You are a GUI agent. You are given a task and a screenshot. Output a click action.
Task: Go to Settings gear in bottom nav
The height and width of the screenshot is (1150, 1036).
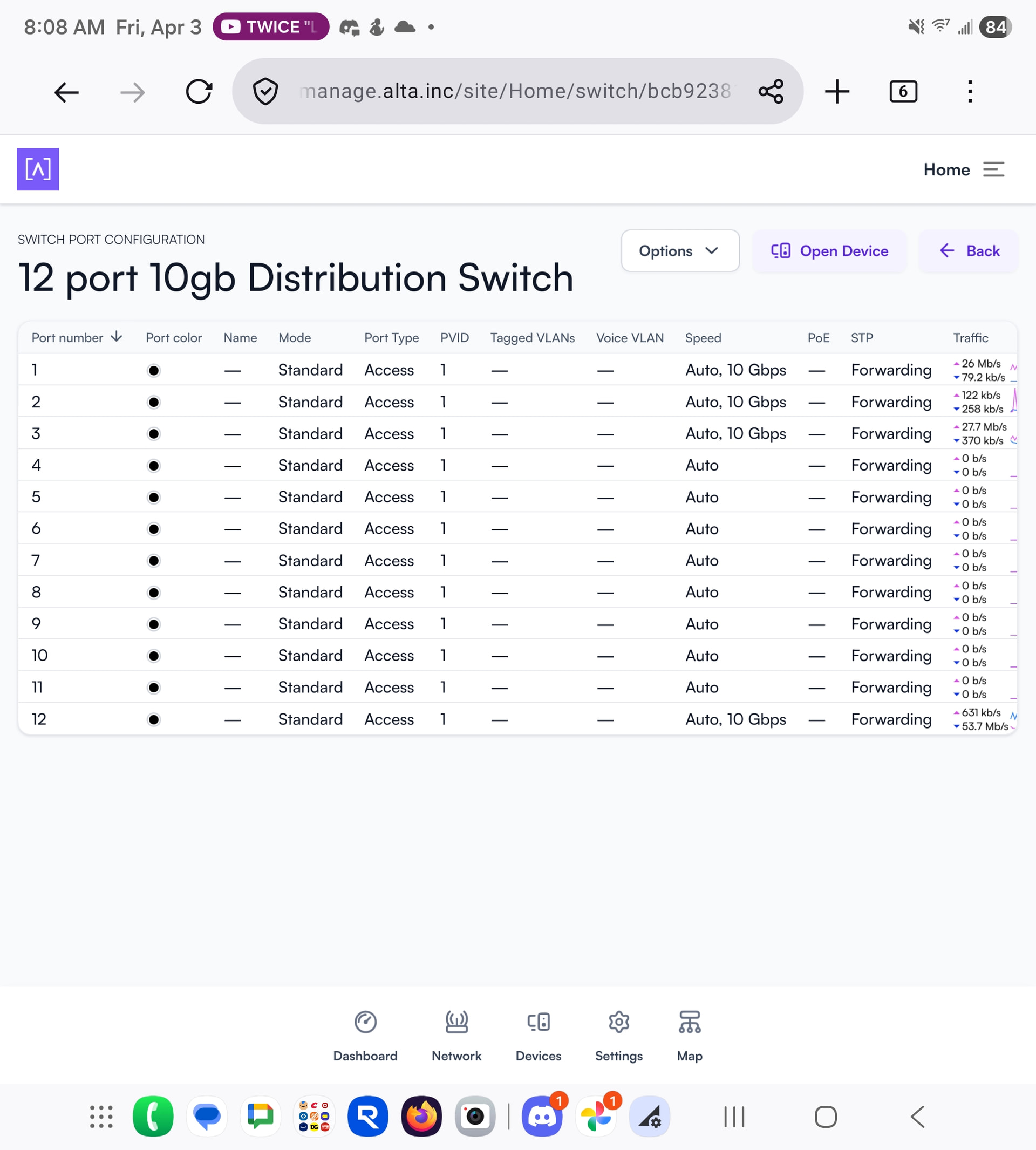point(619,1022)
